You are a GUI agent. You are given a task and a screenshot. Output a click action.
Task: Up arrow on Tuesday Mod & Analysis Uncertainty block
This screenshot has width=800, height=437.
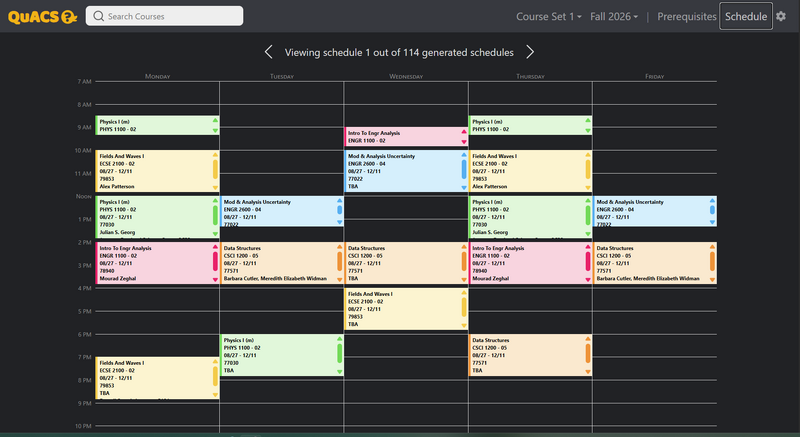point(339,200)
